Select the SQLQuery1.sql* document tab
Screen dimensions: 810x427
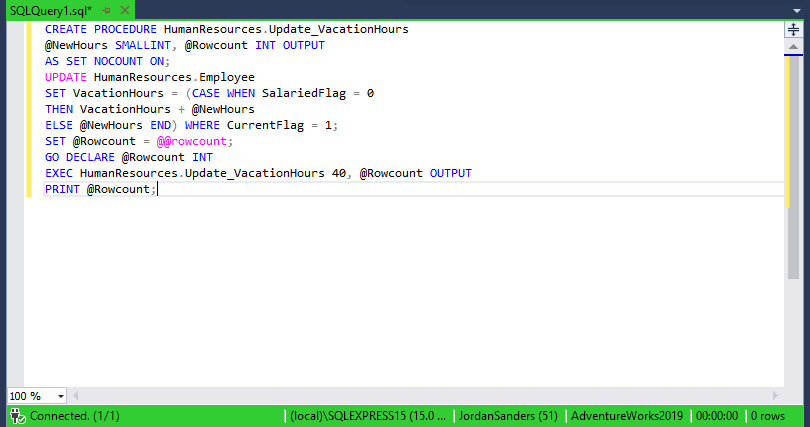51,10
